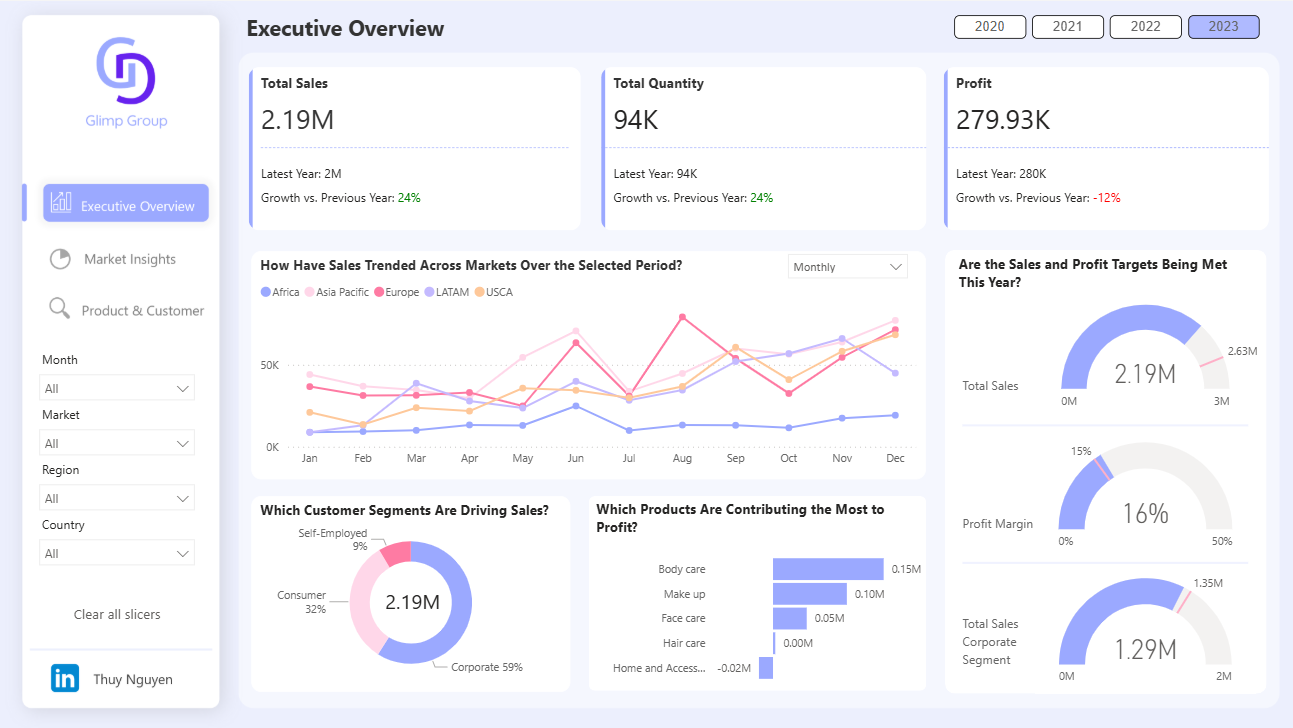The height and width of the screenshot is (728, 1293).
Task: Open the Market slicer dropdown
Action: pos(117,443)
